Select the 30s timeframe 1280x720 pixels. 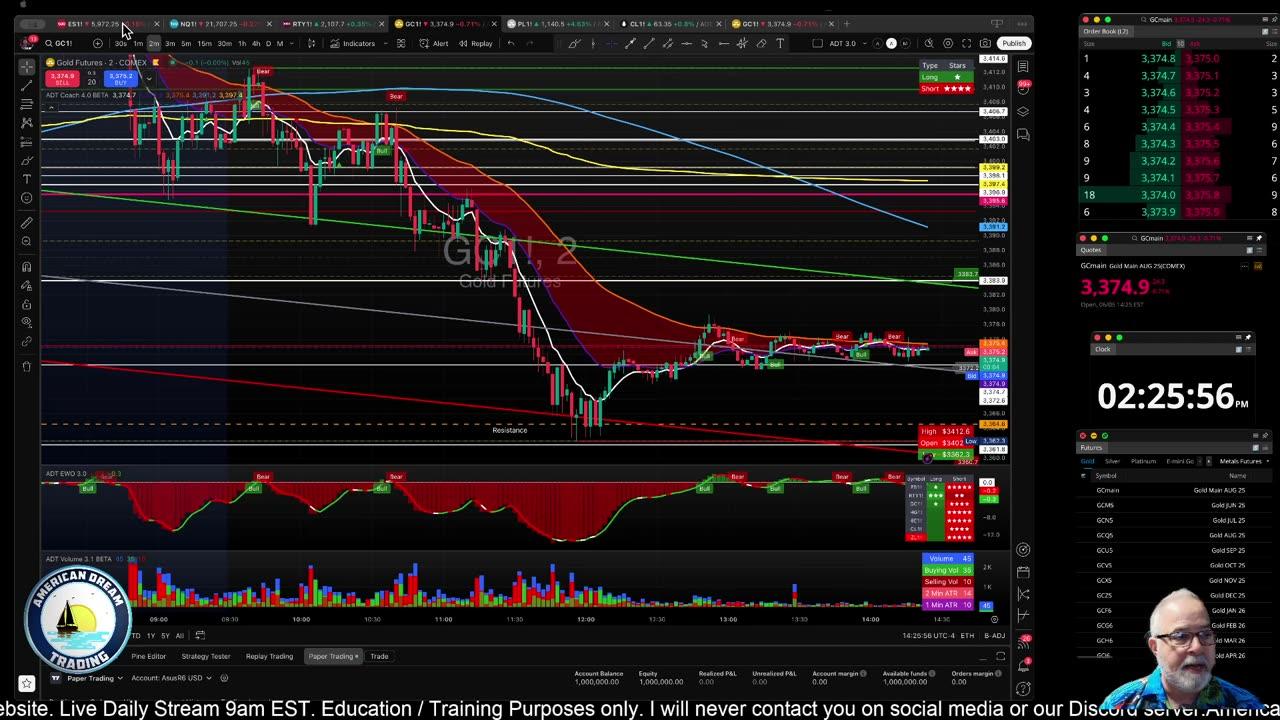click(x=120, y=43)
